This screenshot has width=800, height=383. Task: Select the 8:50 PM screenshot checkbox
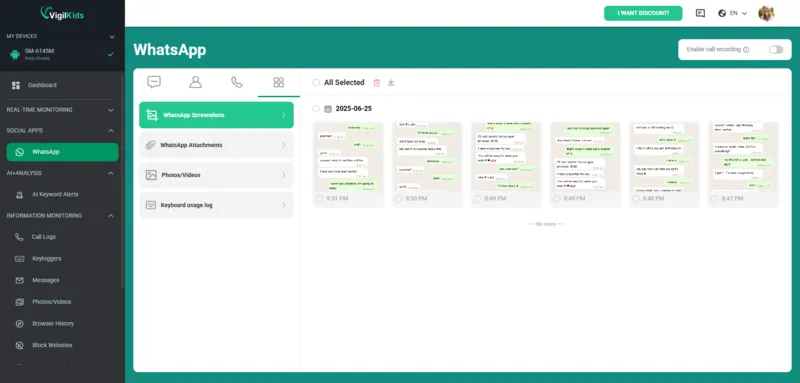tap(398, 198)
